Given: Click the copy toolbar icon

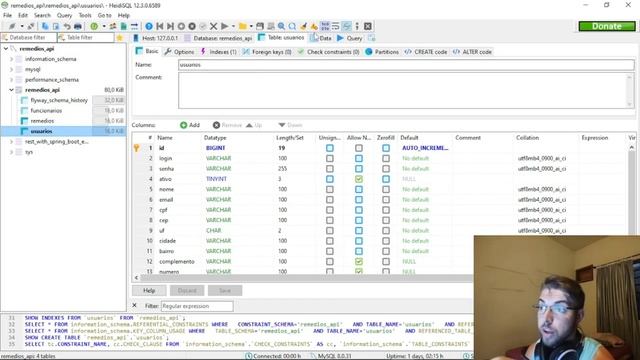Looking at the screenshot, I should 45,26.
